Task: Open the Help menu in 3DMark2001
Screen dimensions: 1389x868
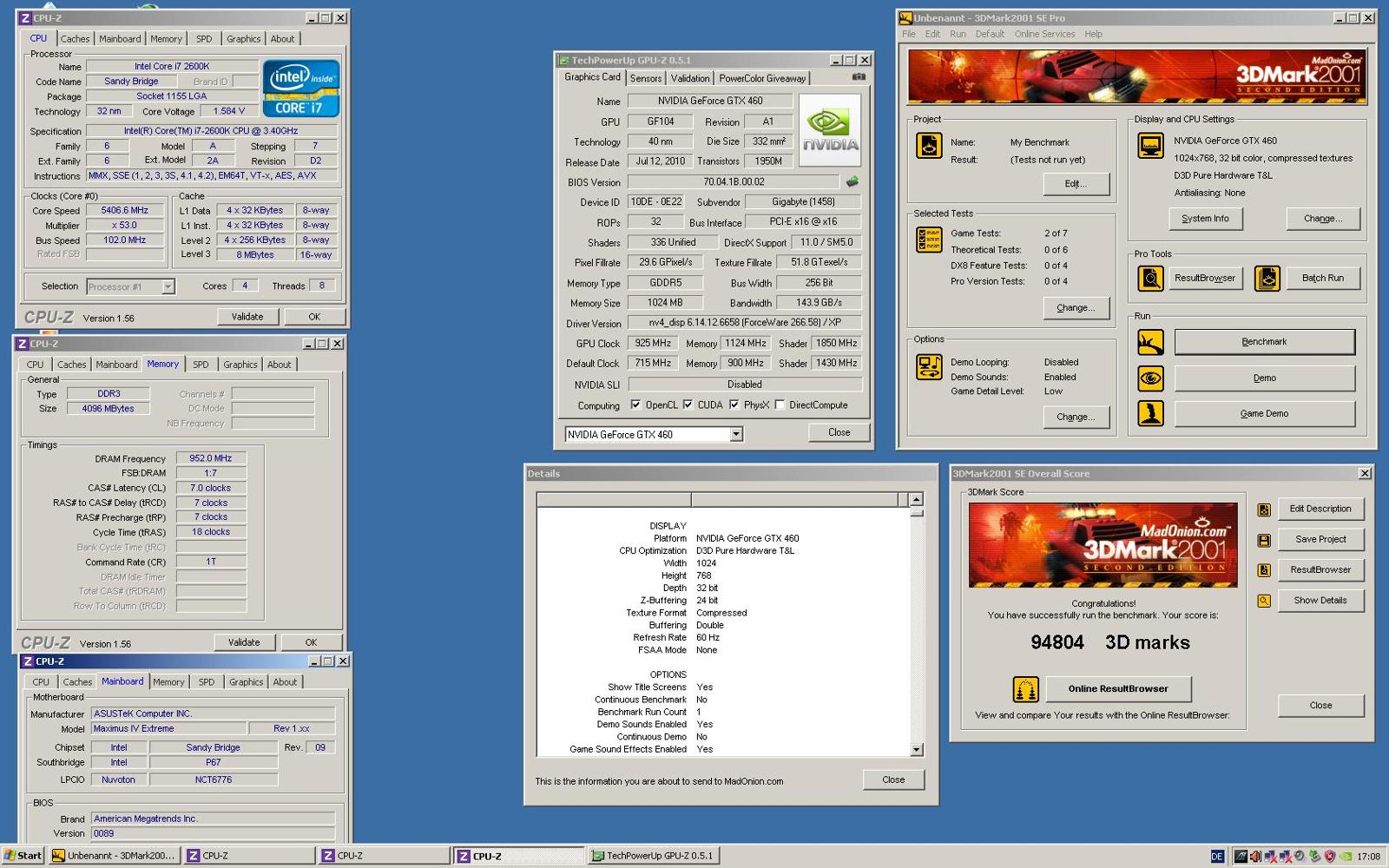Action: [1094, 34]
